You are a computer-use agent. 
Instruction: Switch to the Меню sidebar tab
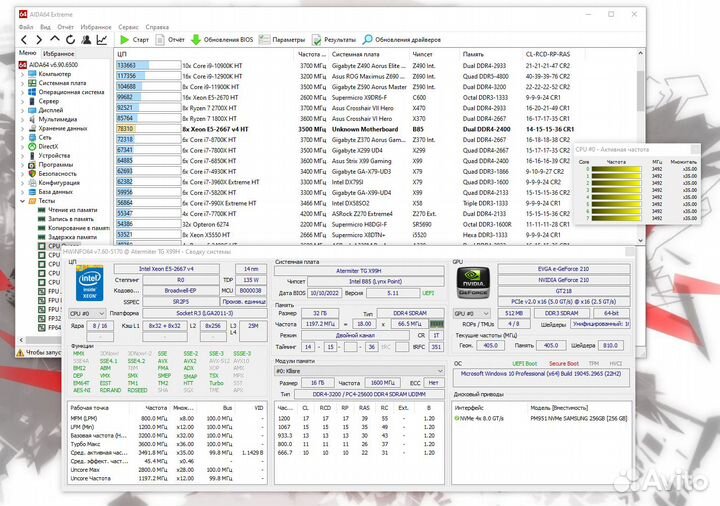click(28, 53)
